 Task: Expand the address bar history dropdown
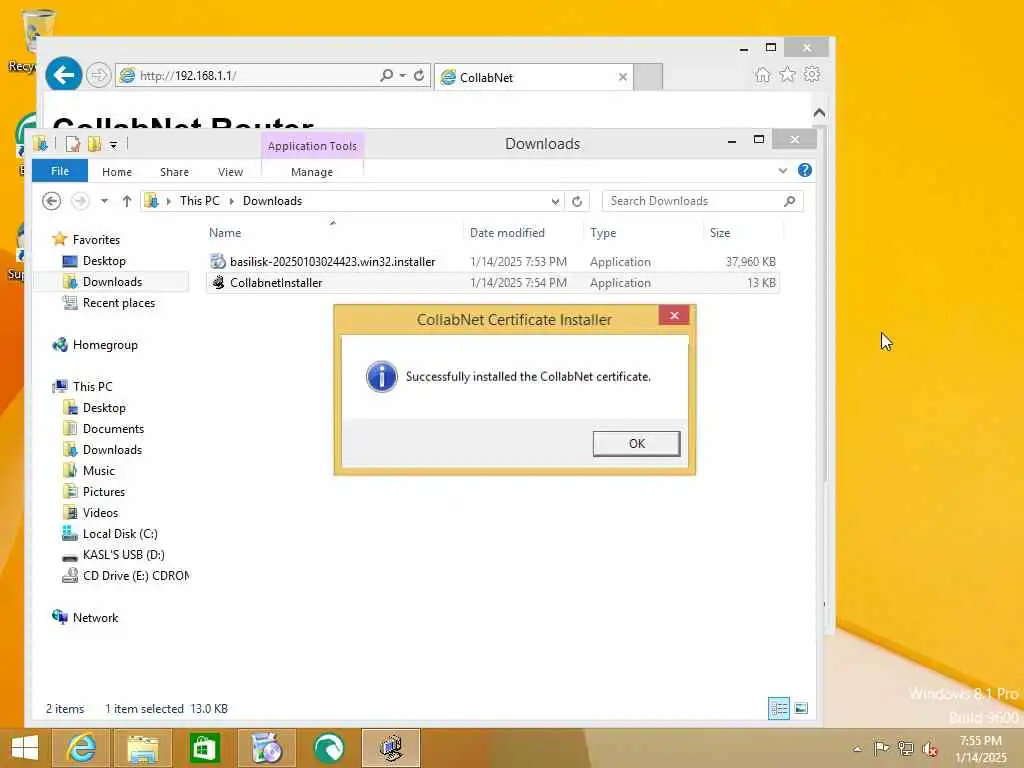click(555, 201)
